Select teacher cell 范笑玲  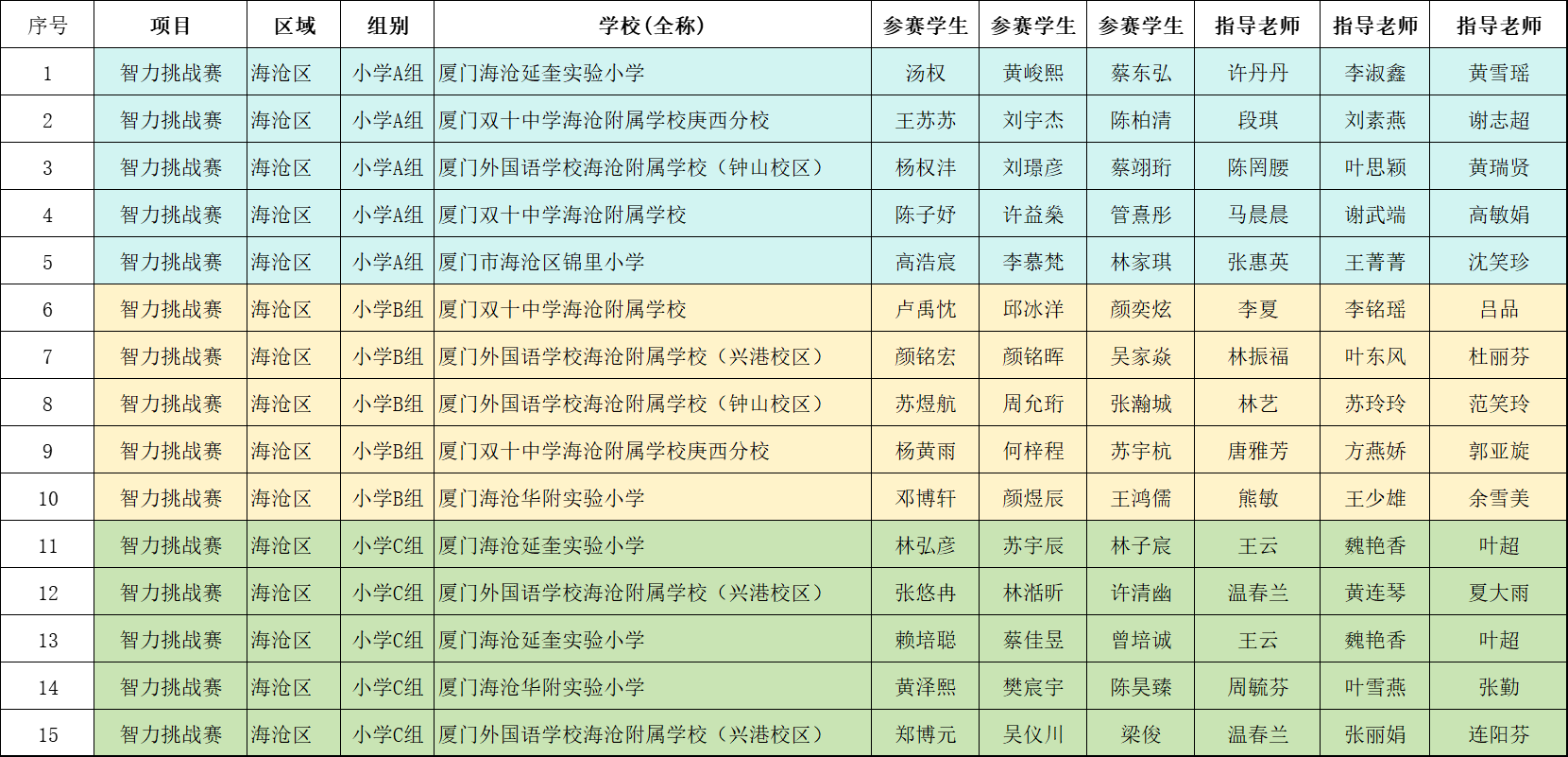click(x=1499, y=404)
